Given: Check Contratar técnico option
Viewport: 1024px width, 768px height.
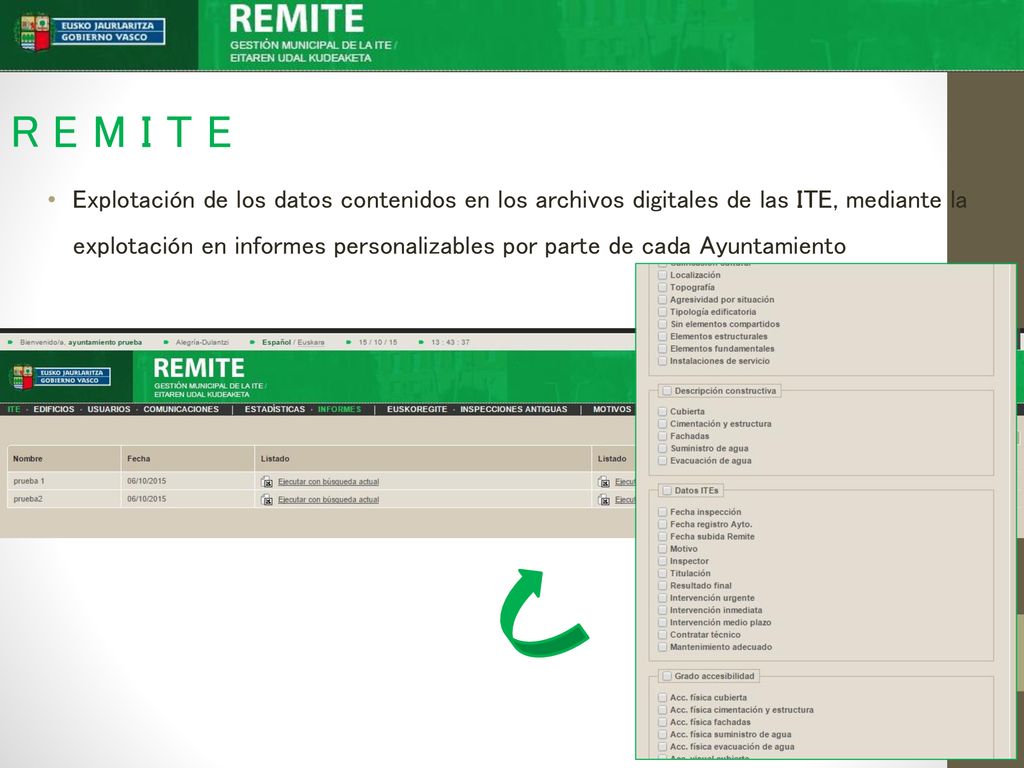Looking at the screenshot, I should (x=662, y=635).
